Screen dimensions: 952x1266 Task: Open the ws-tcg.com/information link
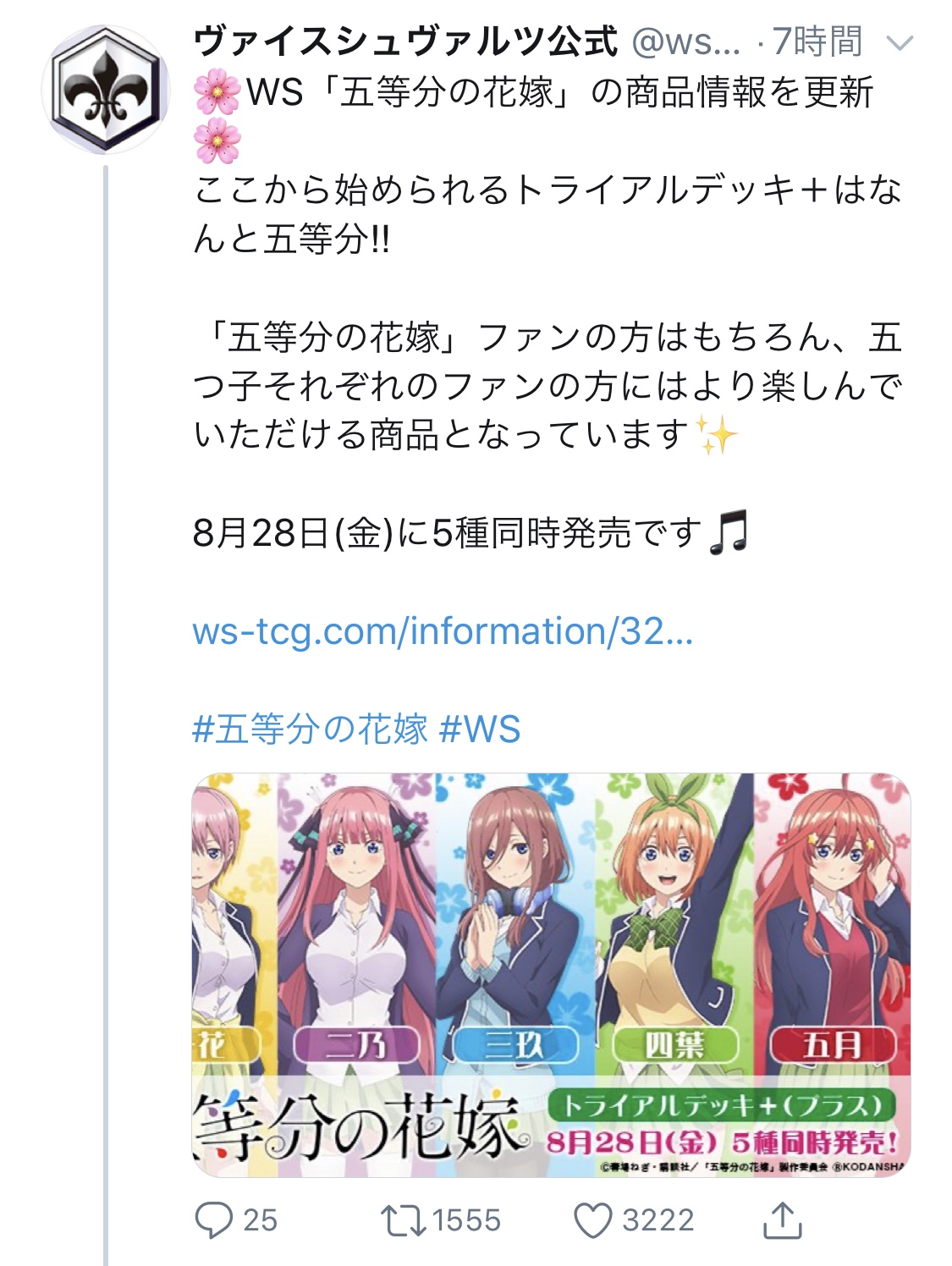point(443,631)
